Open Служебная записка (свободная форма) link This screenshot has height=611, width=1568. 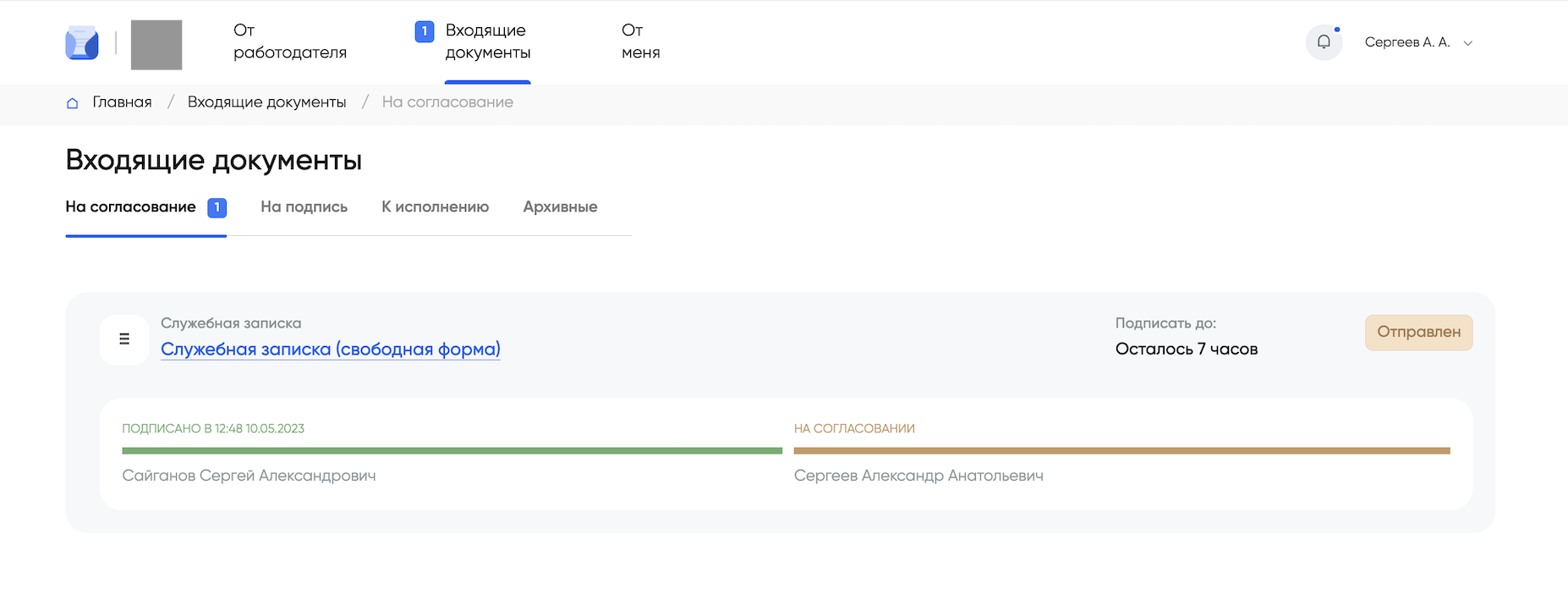(x=330, y=350)
